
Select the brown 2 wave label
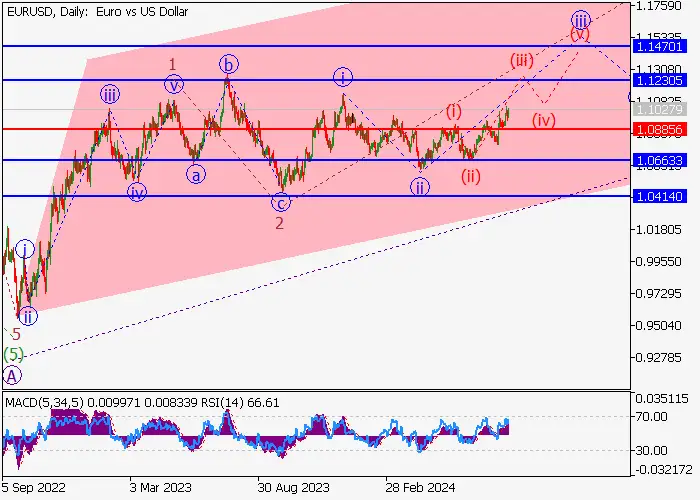coord(279,223)
